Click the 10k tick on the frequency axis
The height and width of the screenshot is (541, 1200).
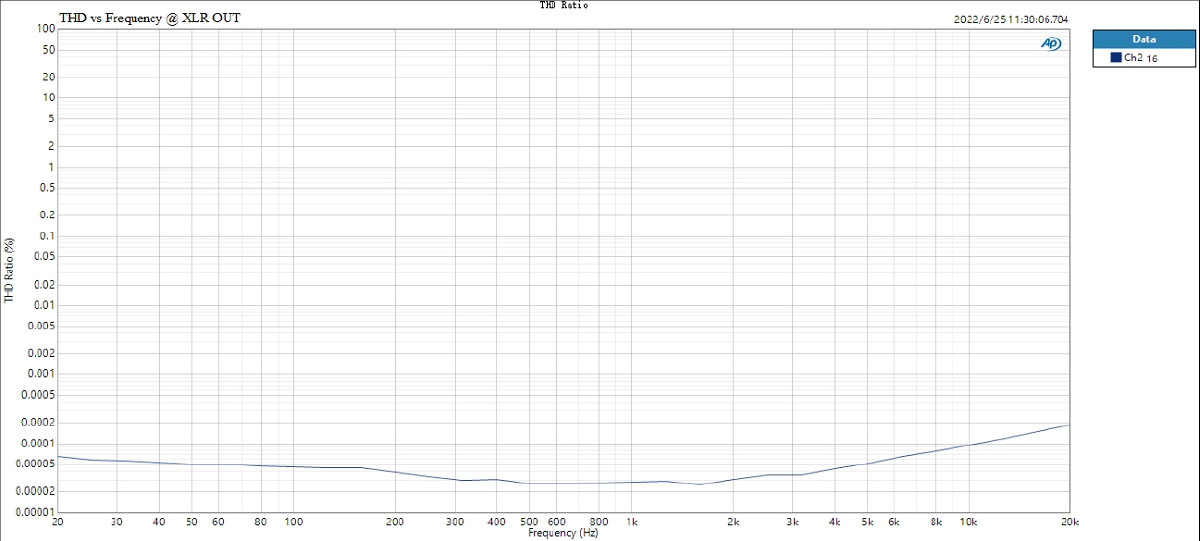pyautogui.click(x=968, y=522)
